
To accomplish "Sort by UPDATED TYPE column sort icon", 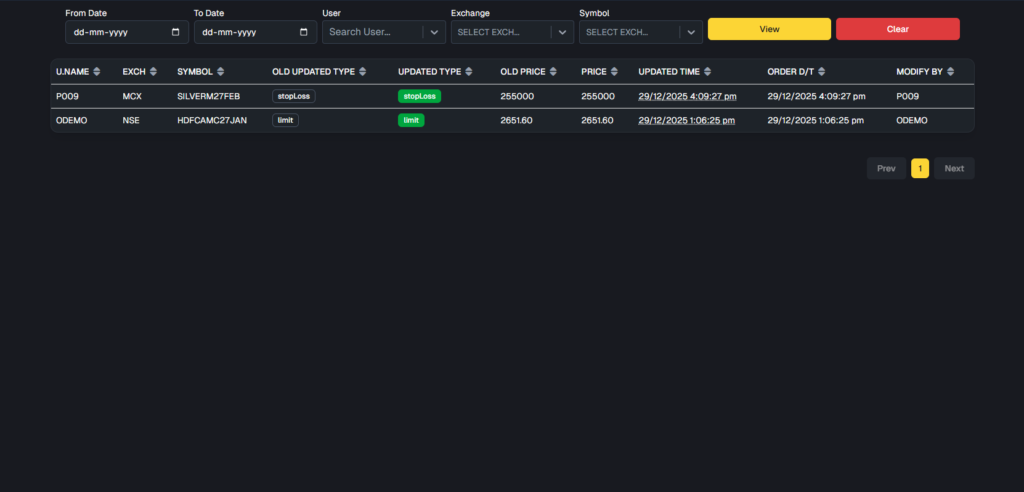I will point(469,72).
